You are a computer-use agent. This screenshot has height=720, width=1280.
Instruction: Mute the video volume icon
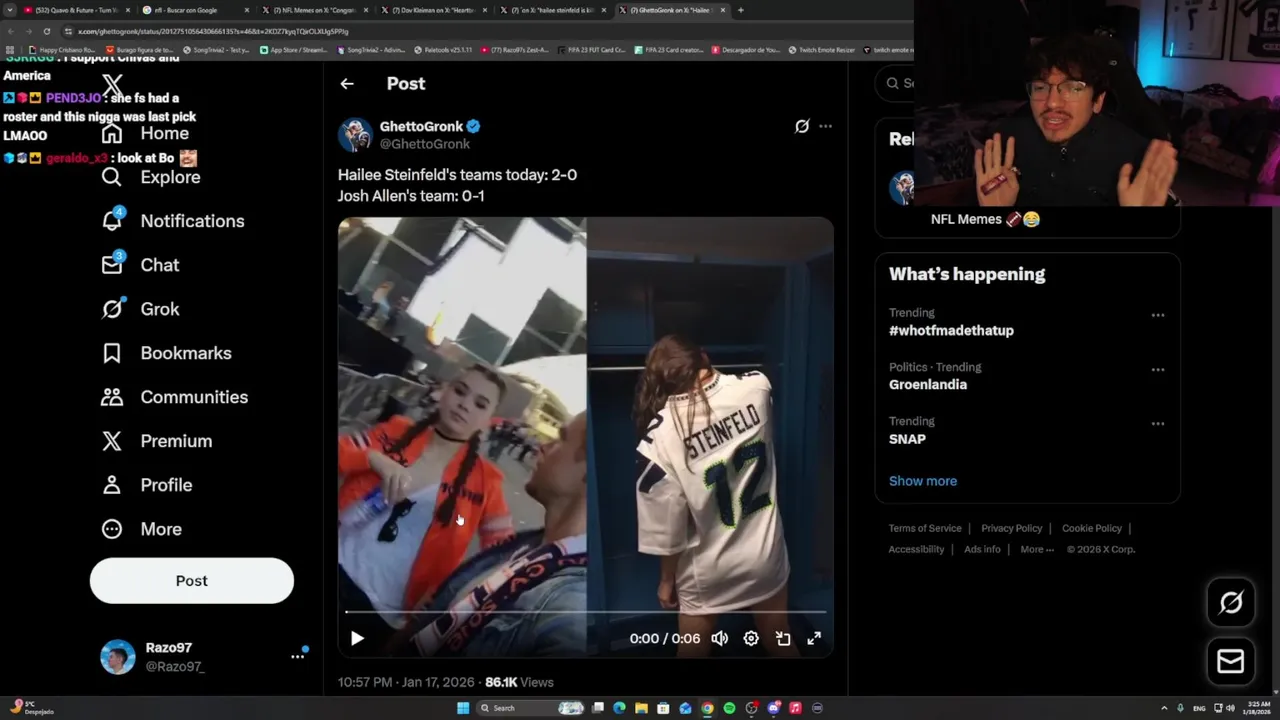click(x=719, y=638)
